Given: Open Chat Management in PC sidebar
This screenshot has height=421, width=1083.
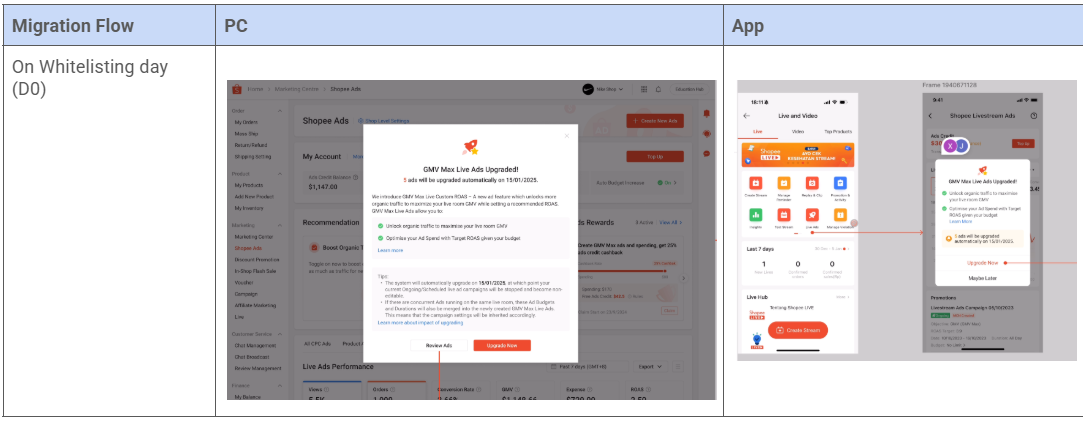Looking at the screenshot, I should coord(255,346).
